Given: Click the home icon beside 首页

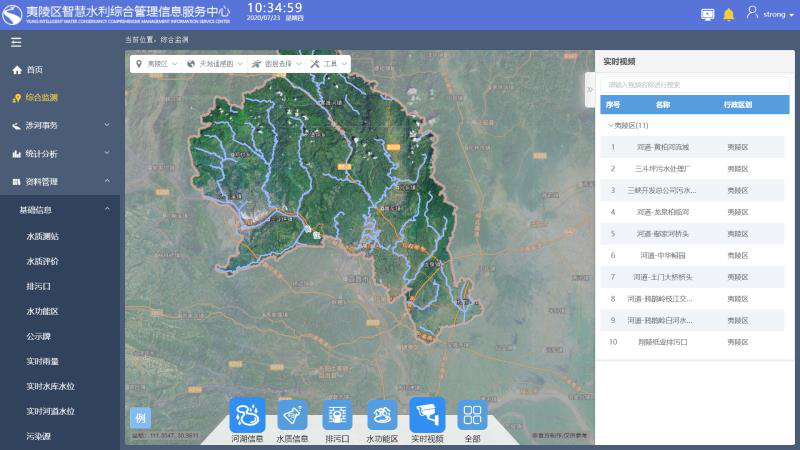Looking at the screenshot, I should coord(17,70).
